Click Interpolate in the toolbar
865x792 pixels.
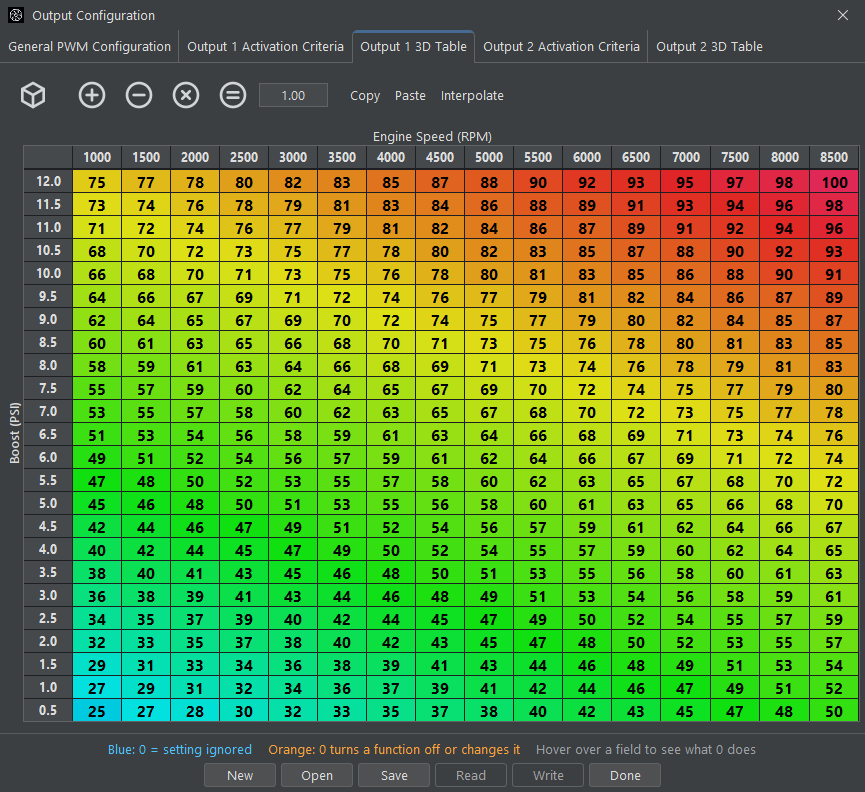472,95
